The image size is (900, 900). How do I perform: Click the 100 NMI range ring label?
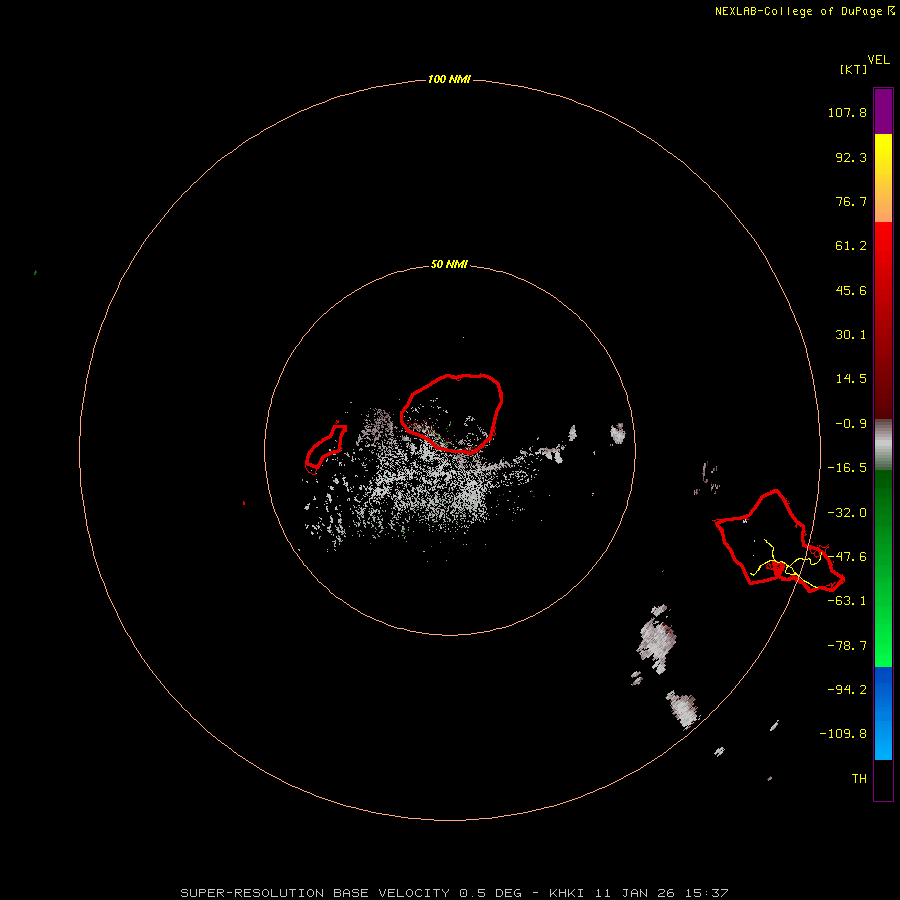click(449, 79)
